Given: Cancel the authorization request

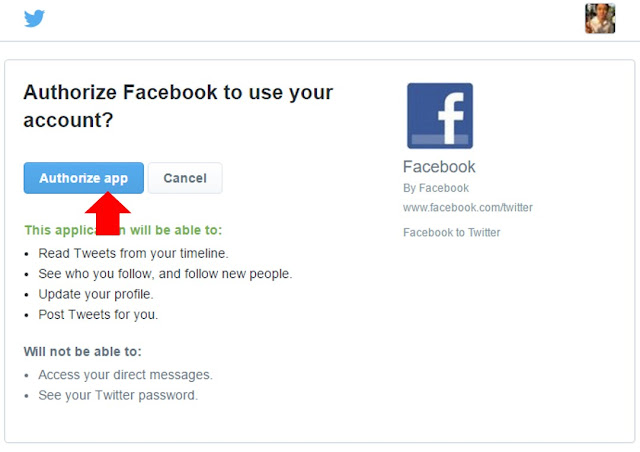Looking at the screenshot, I should [185, 178].
